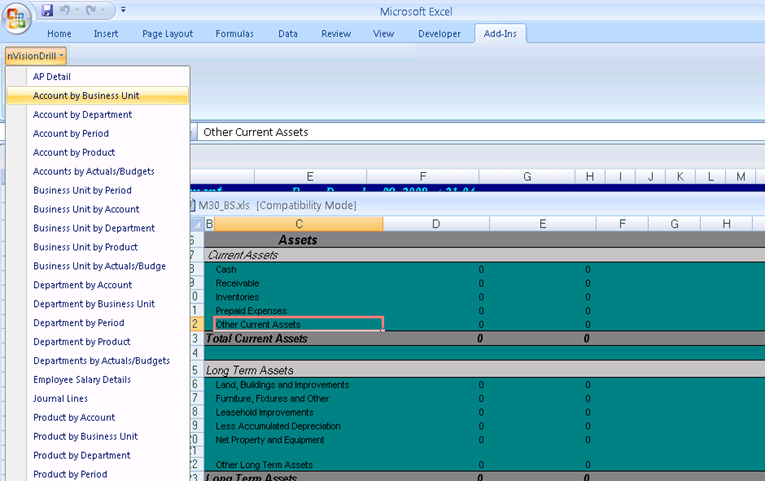This screenshot has height=481, width=765.
Task: Click the Save icon in quick access toolbar
Action: (x=47, y=10)
